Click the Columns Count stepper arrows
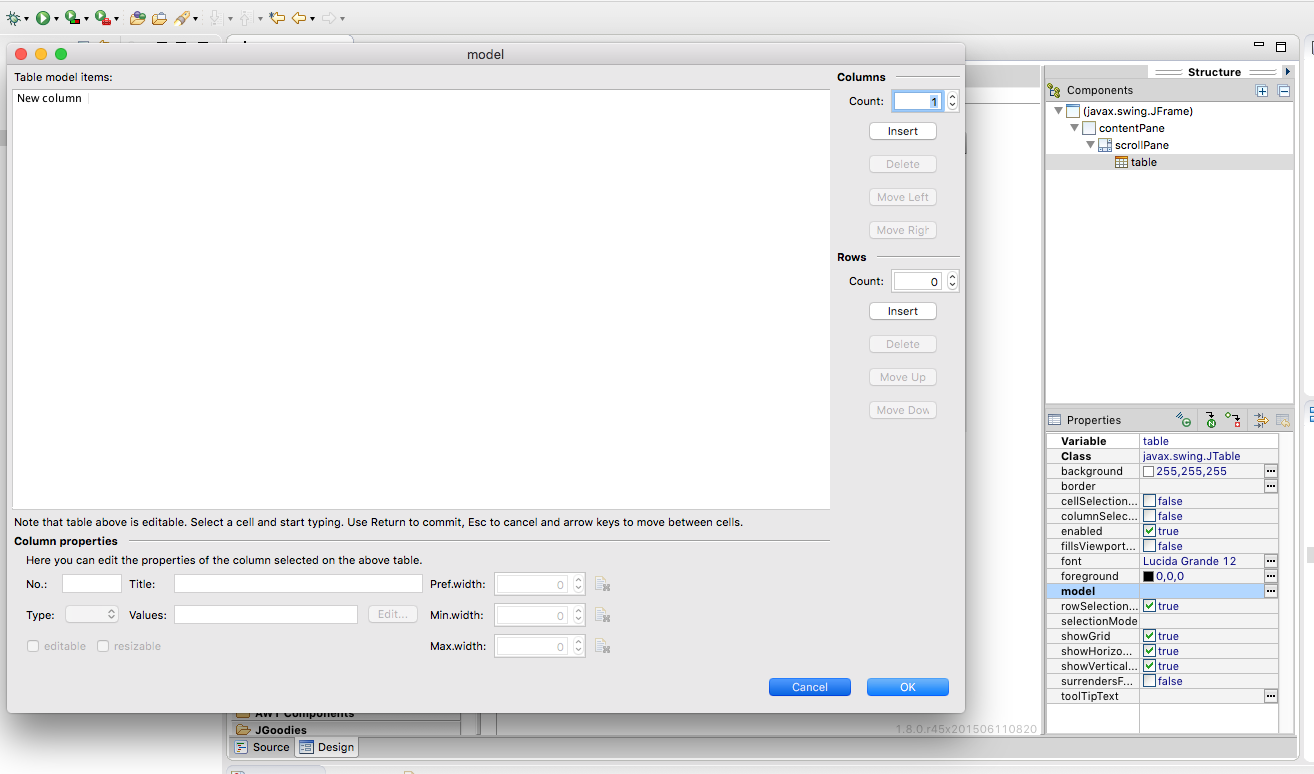 tap(952, 101)
